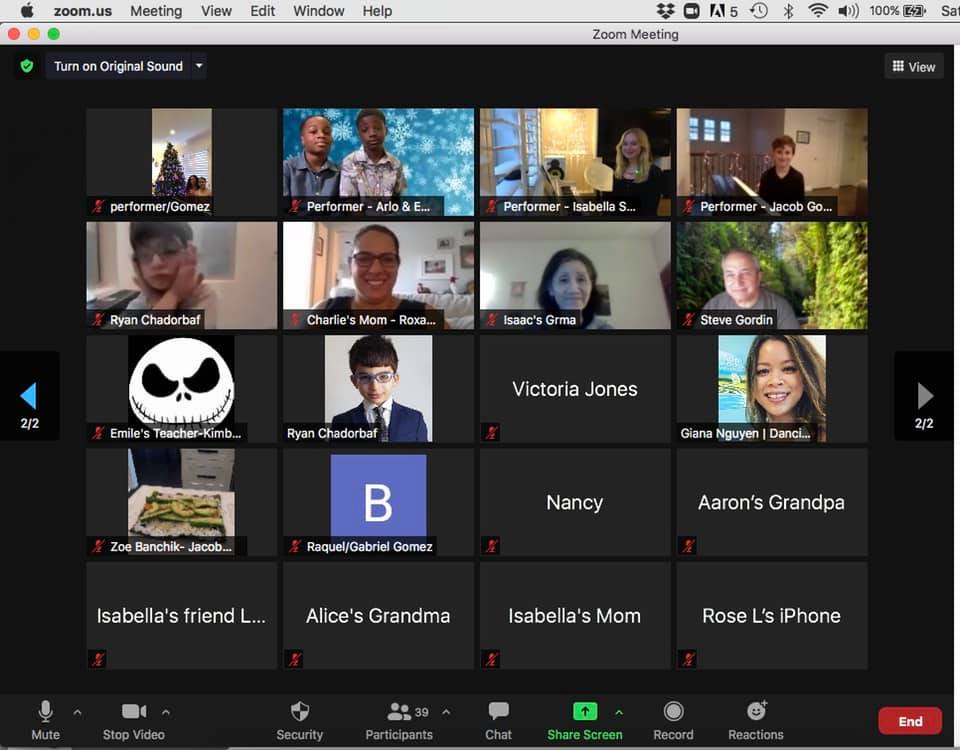Viewport: 960px width, 750px height.
Task: Select Steve Gordin's video tile
Action: tap(772, 275)
